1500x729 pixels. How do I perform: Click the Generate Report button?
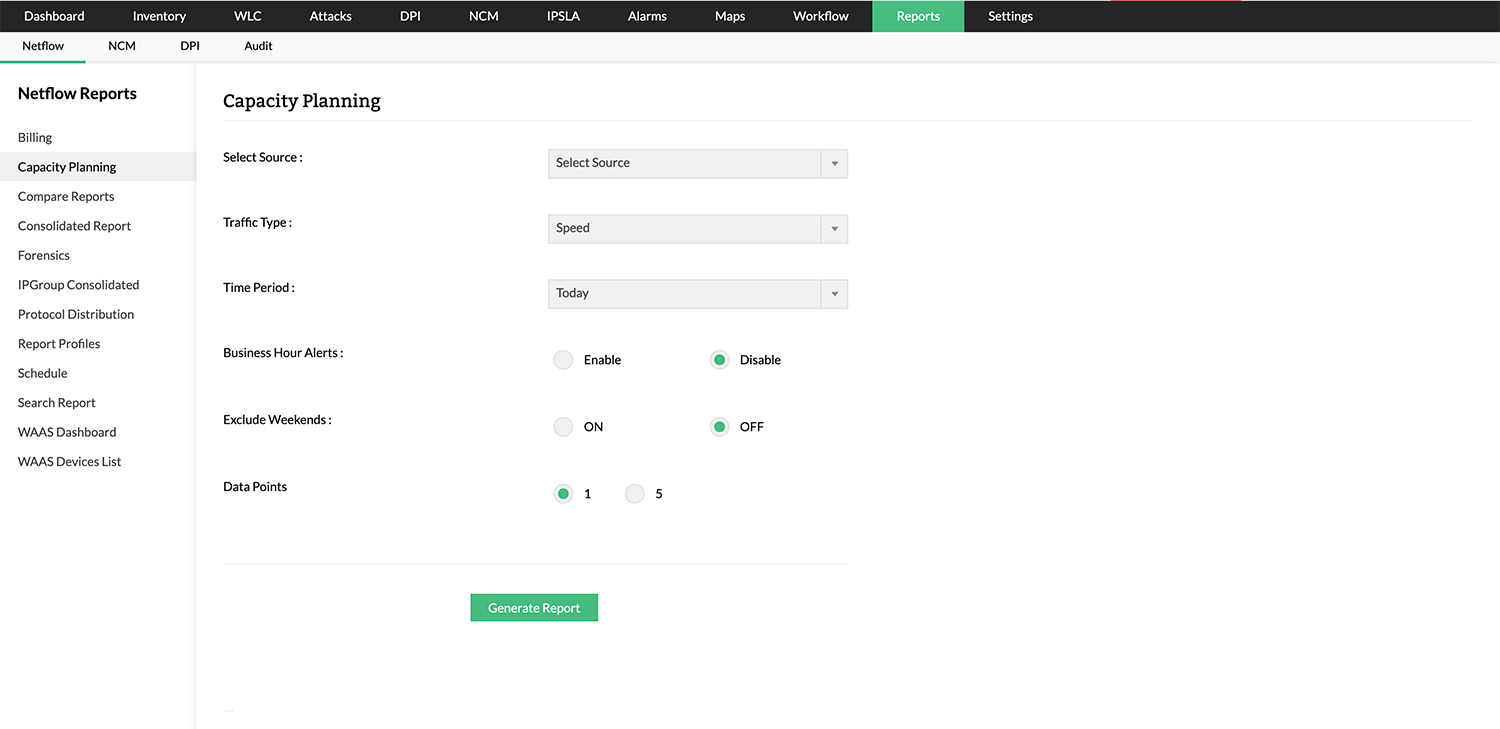[534, 608]
